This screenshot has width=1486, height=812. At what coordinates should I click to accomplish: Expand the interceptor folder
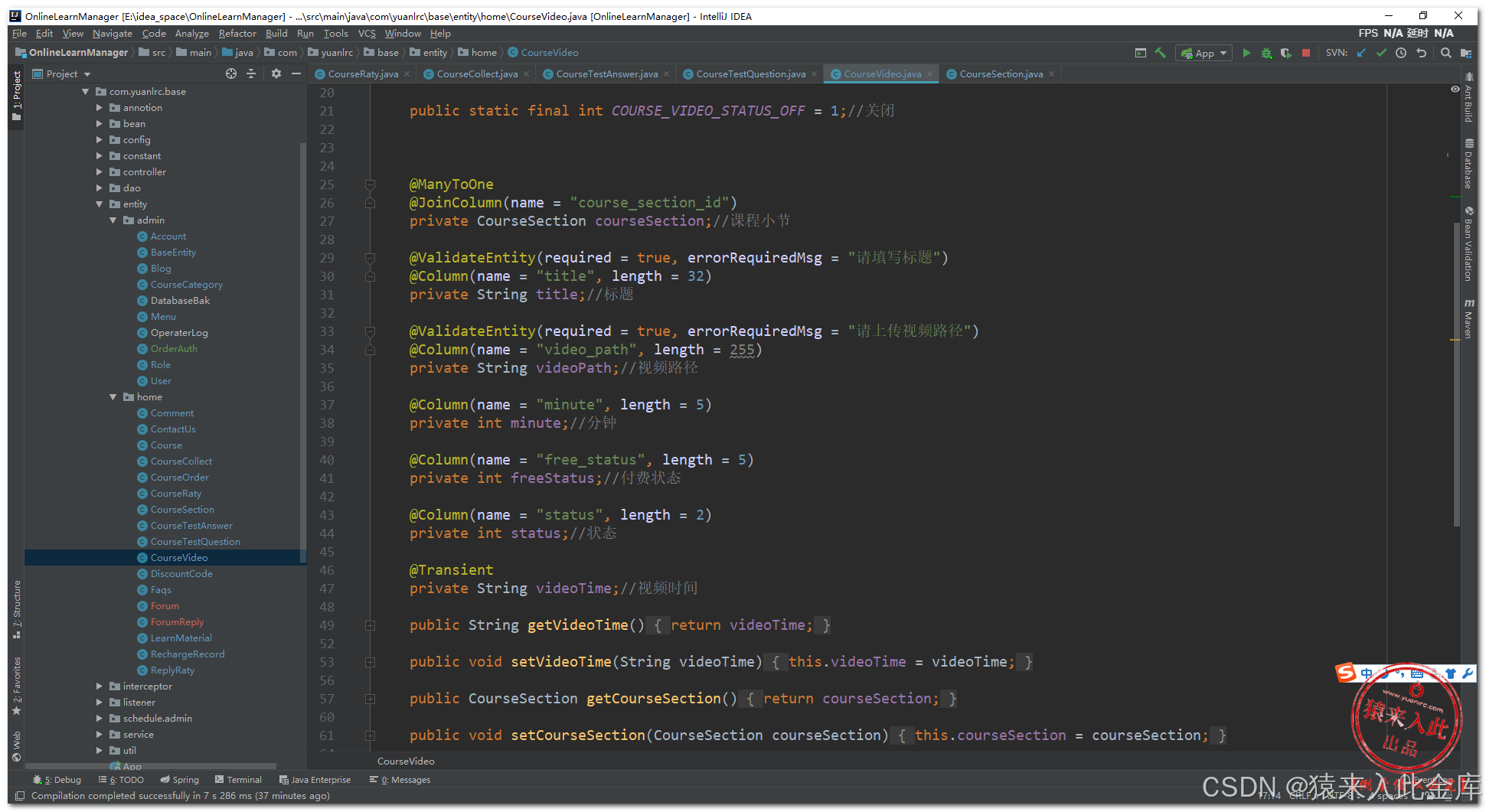tap(100, 686)
